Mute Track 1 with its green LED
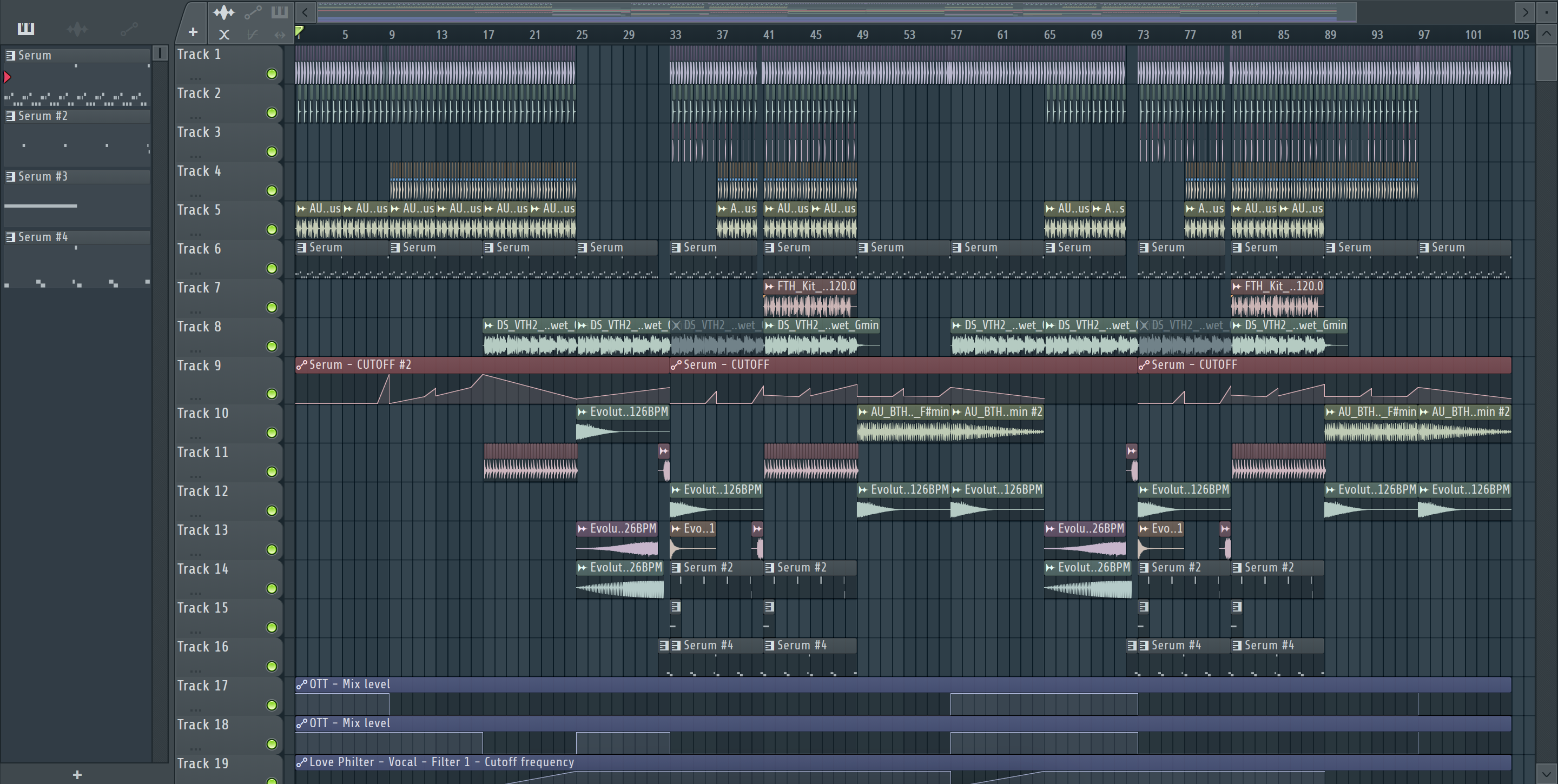This screenshot has width=1558, height=784. point(272,74)
